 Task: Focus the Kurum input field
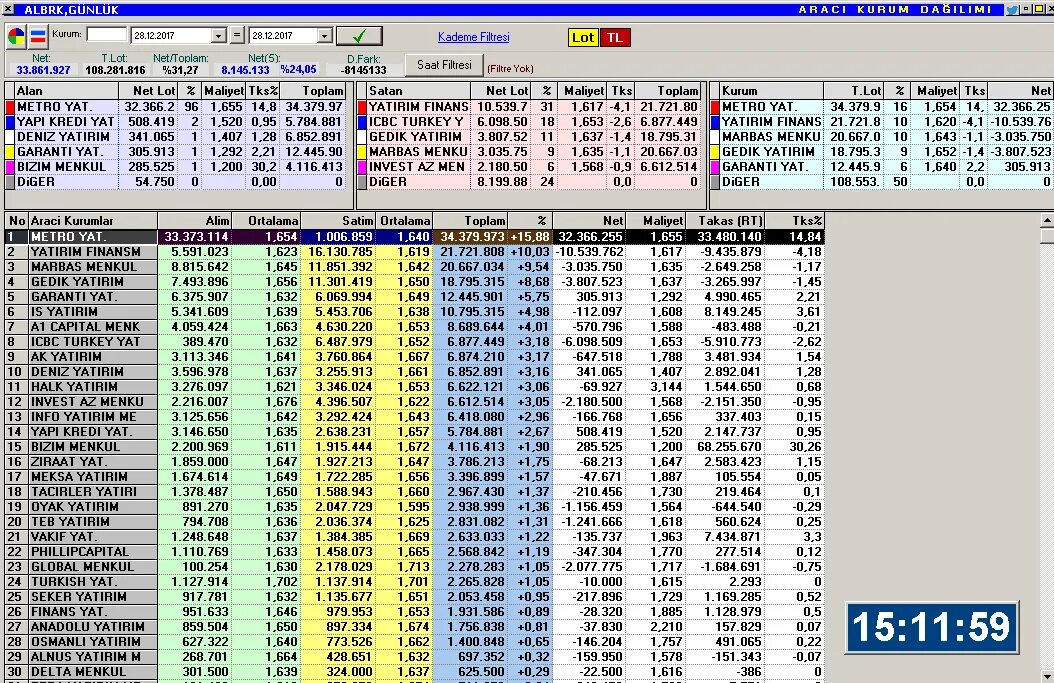106,34
